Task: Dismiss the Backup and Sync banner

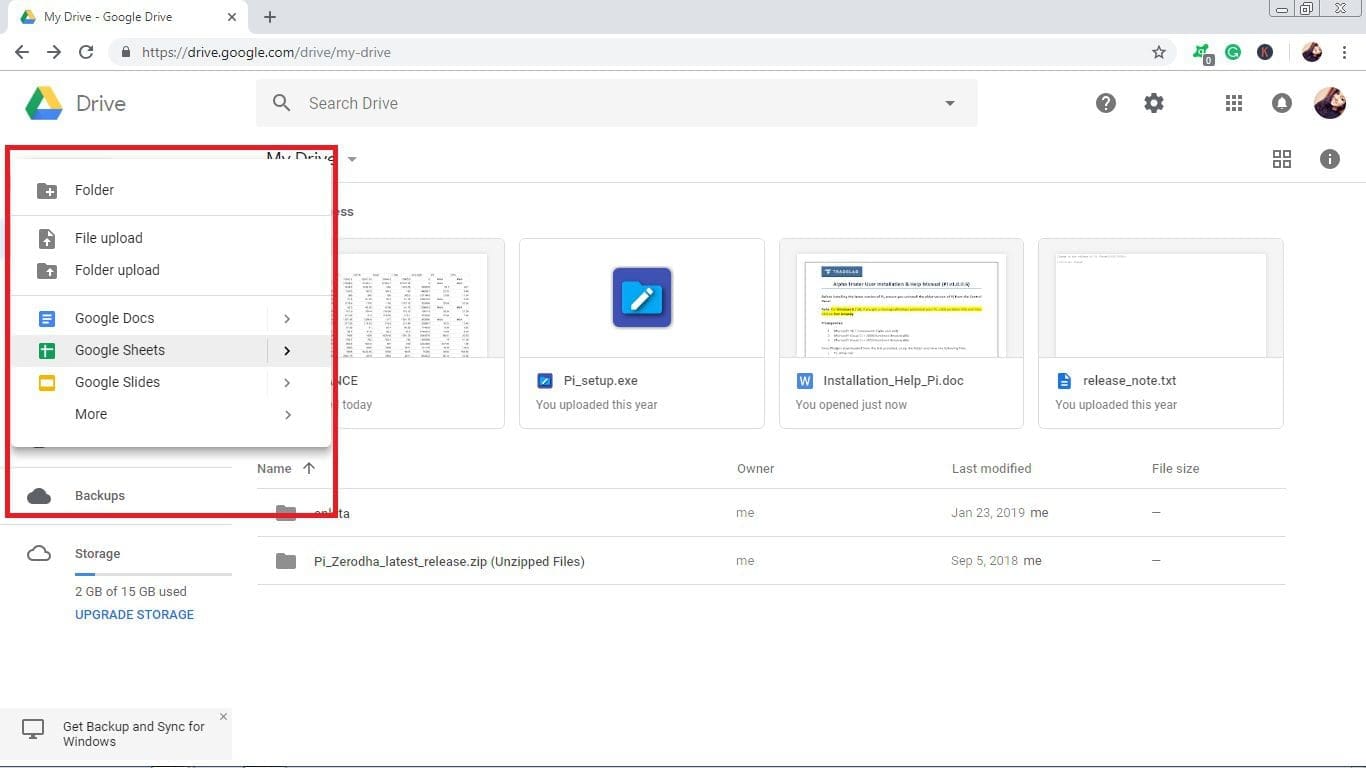Action: click(x=223, y=717)
